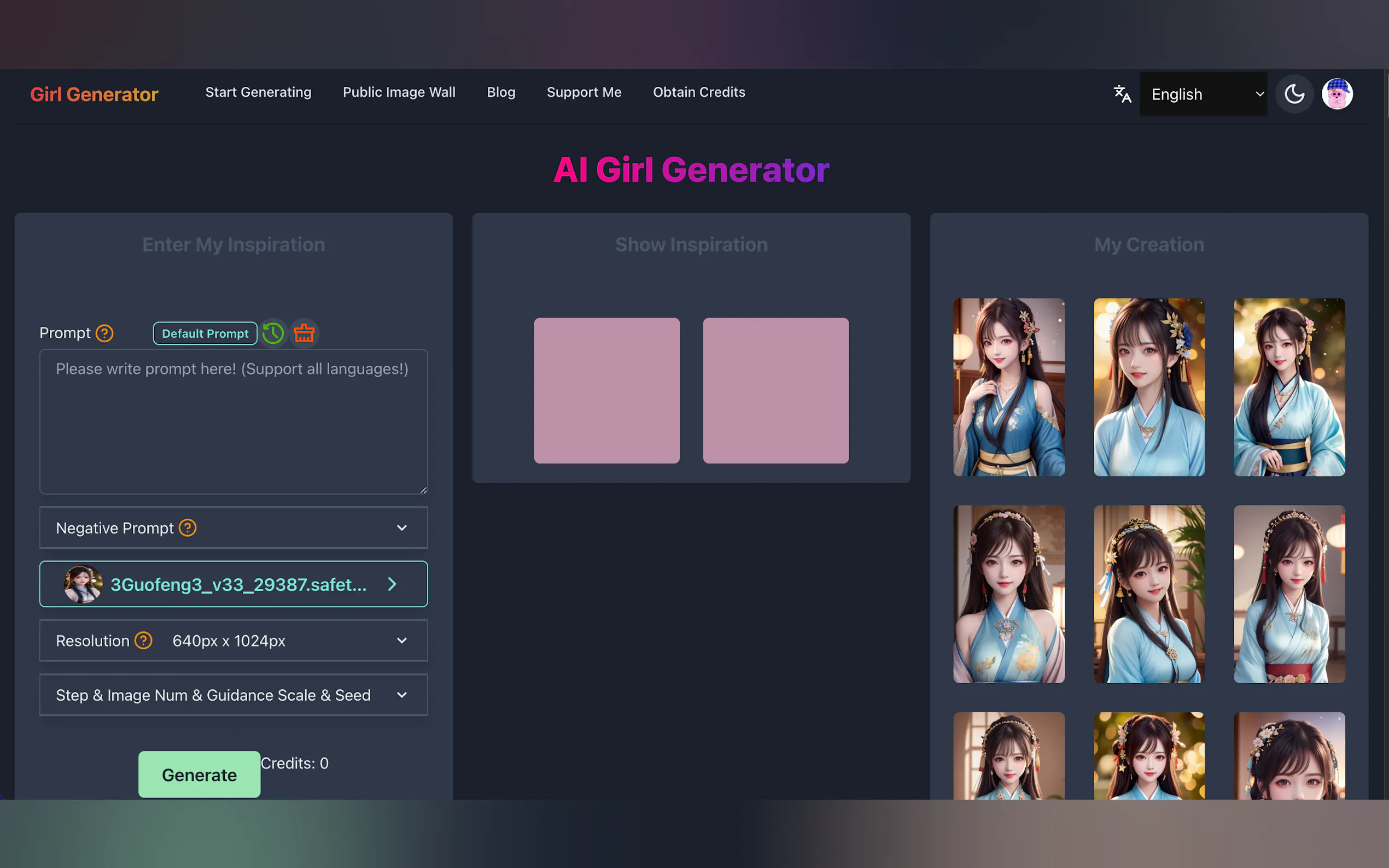Click the prompt history clock icon
1389x868 pixels.
click(273, 333)
